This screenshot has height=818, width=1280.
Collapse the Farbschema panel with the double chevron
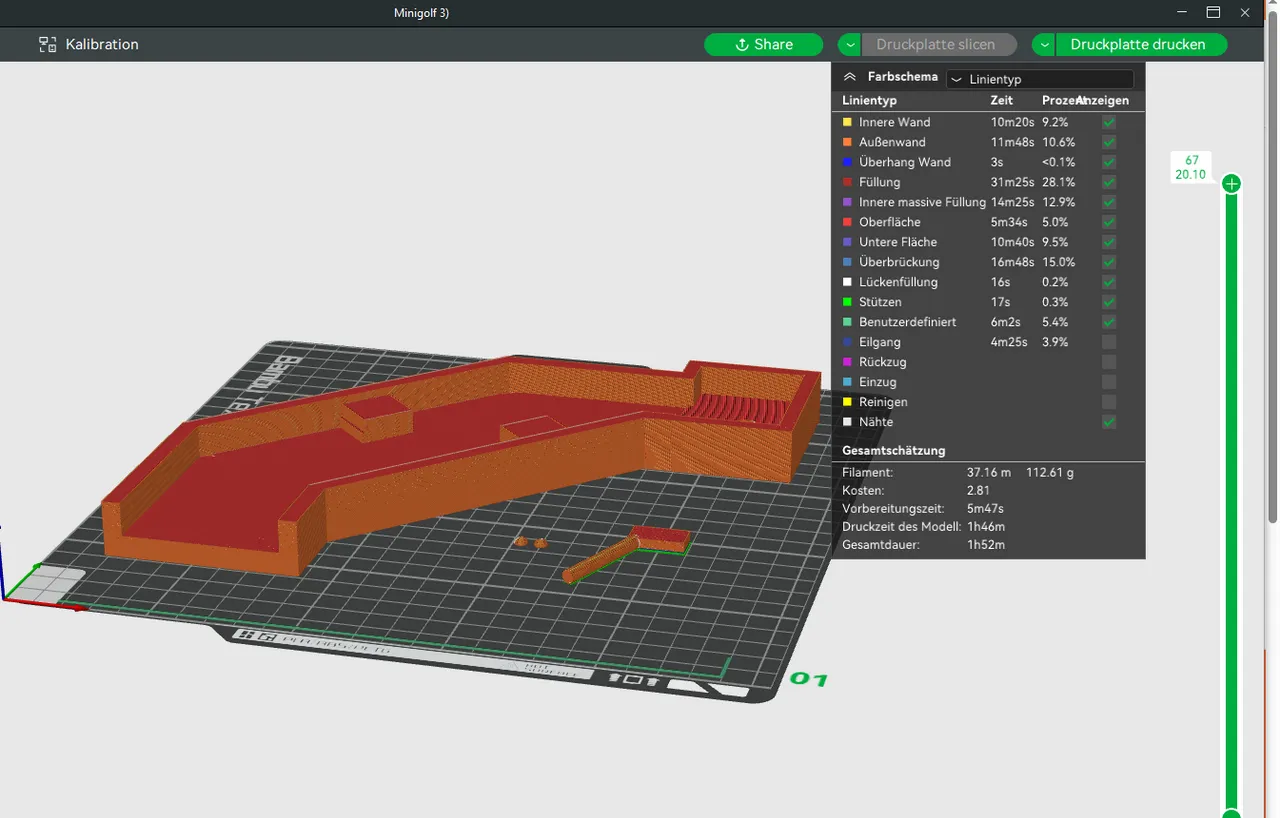(x=849, y=76)
